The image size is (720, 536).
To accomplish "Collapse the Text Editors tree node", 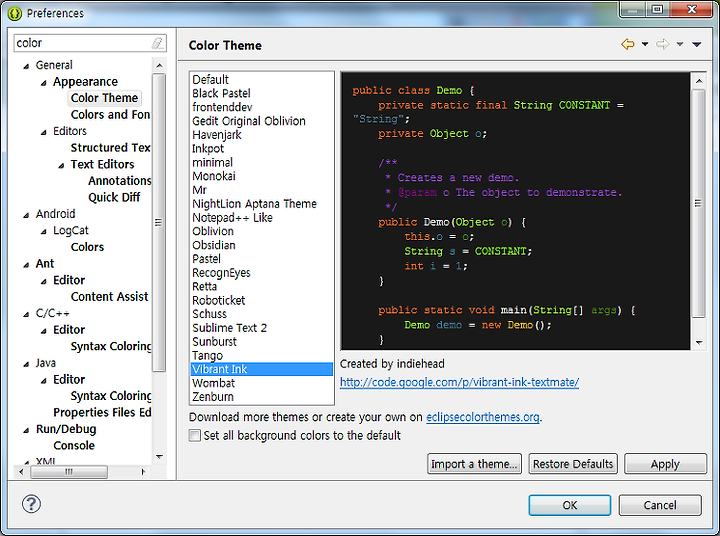I will 61,165.
